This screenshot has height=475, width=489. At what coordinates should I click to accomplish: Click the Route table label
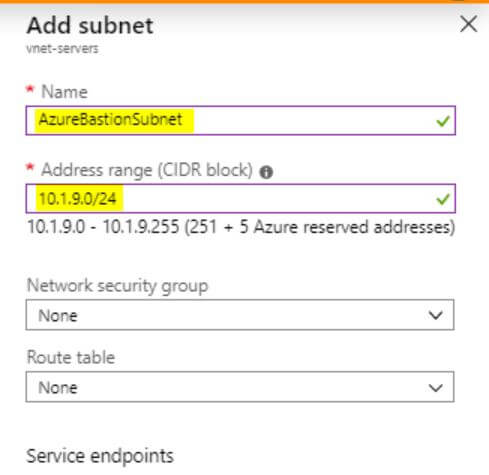(x=71, y=357)
